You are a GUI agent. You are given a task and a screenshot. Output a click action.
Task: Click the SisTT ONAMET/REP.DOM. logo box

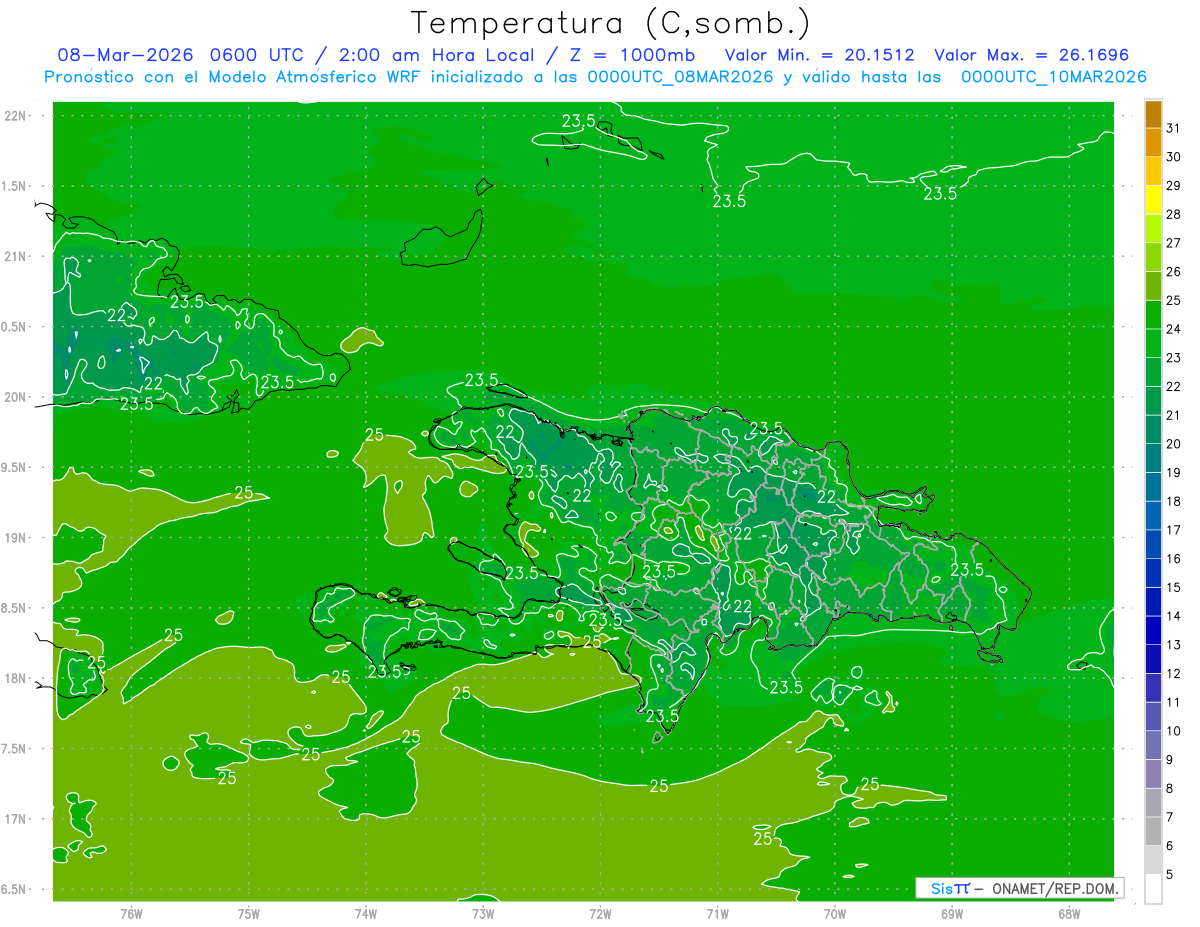(x=1019, y=888)
